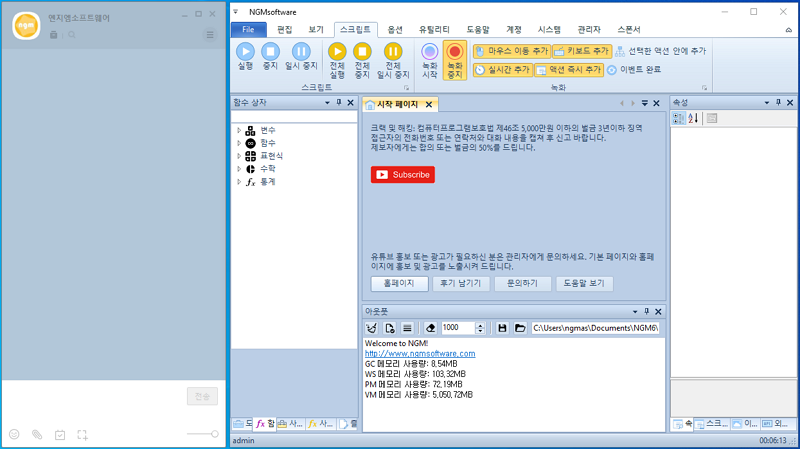This screenshot has width=800, height=449.
Task: Click the 이벤트 완료 icon
Action: click(612, 69)
